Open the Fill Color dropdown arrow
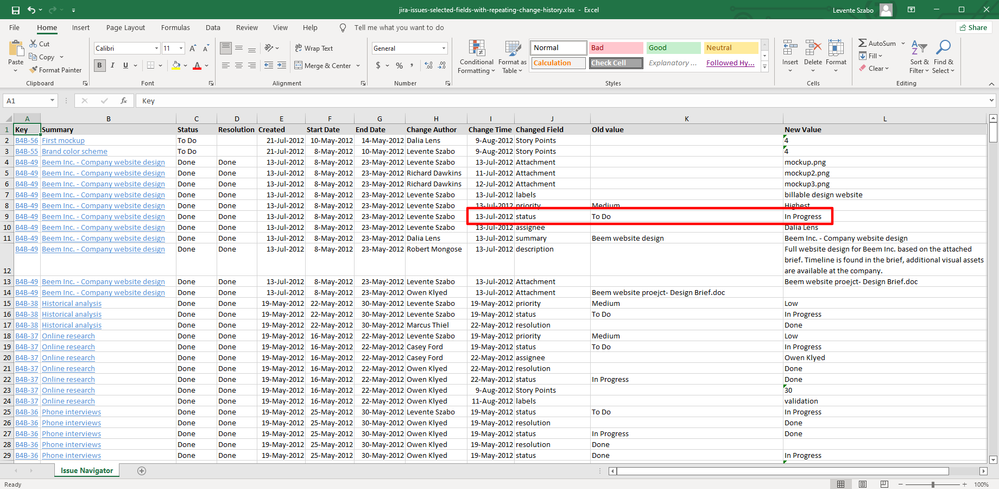 184,66
